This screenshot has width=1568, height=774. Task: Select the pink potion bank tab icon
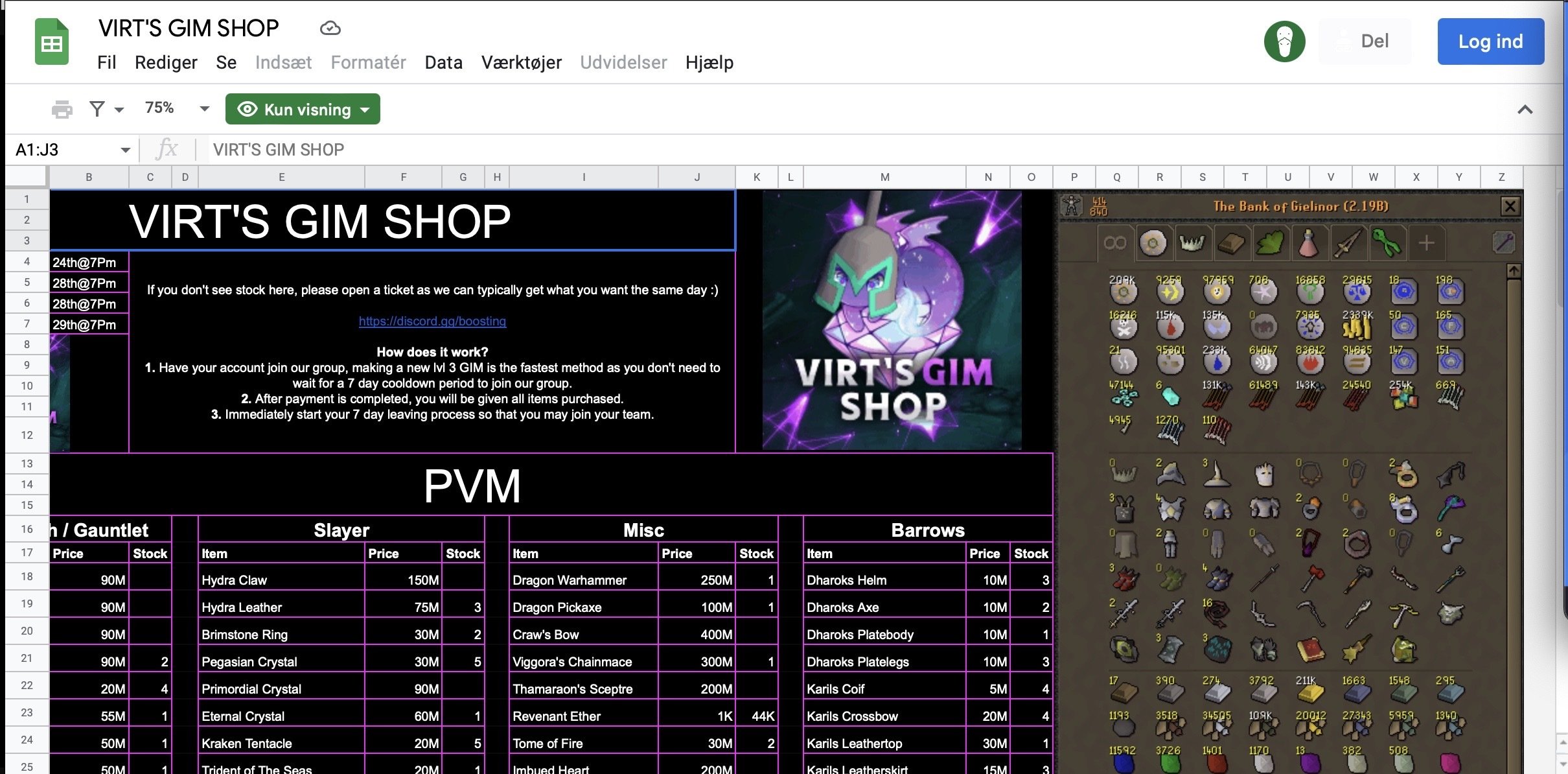tap(1309, 243)
